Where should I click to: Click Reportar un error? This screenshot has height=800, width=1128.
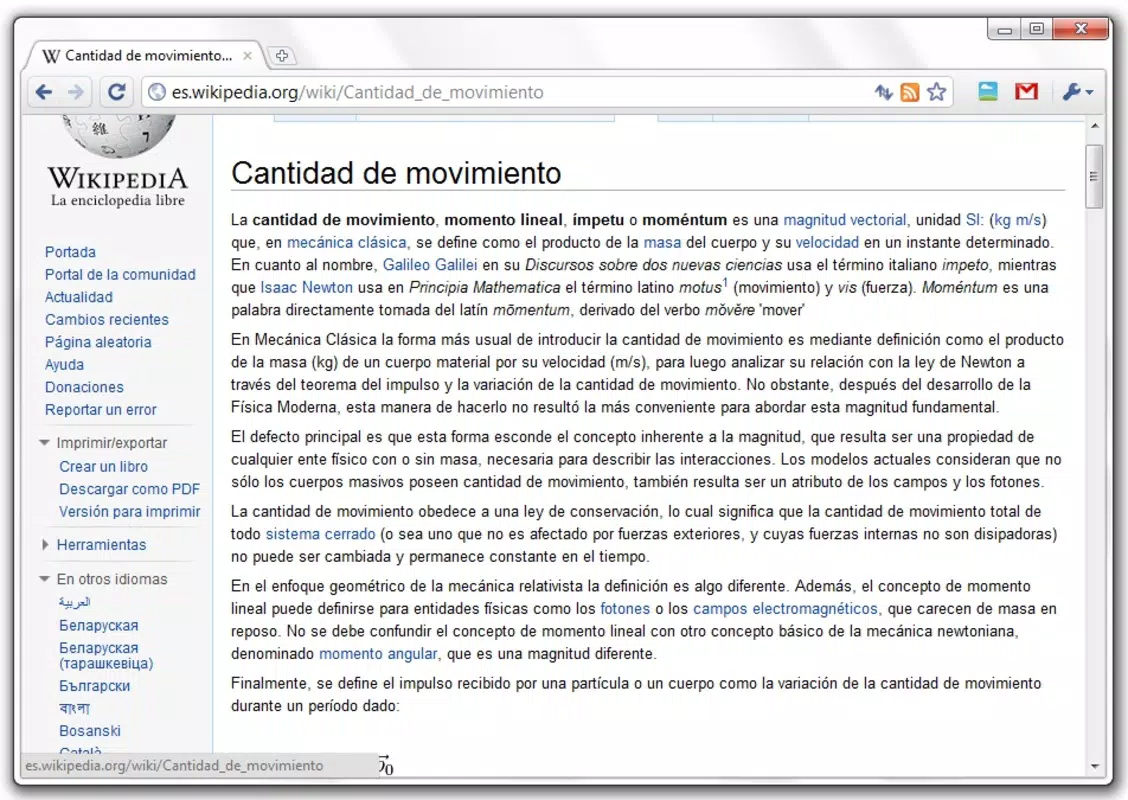click(101, 409)
